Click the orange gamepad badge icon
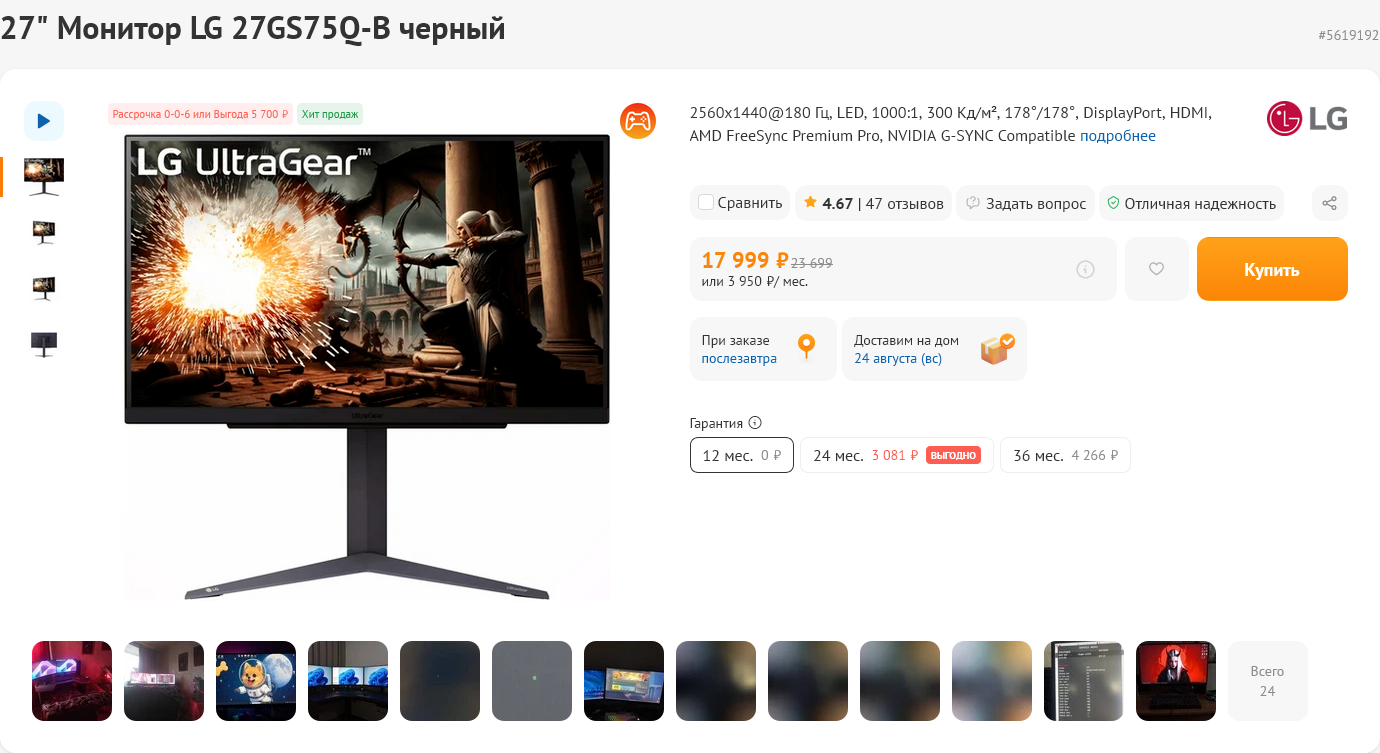The height and width of the screenshot is (753, 1380). [x=637, y=121]
